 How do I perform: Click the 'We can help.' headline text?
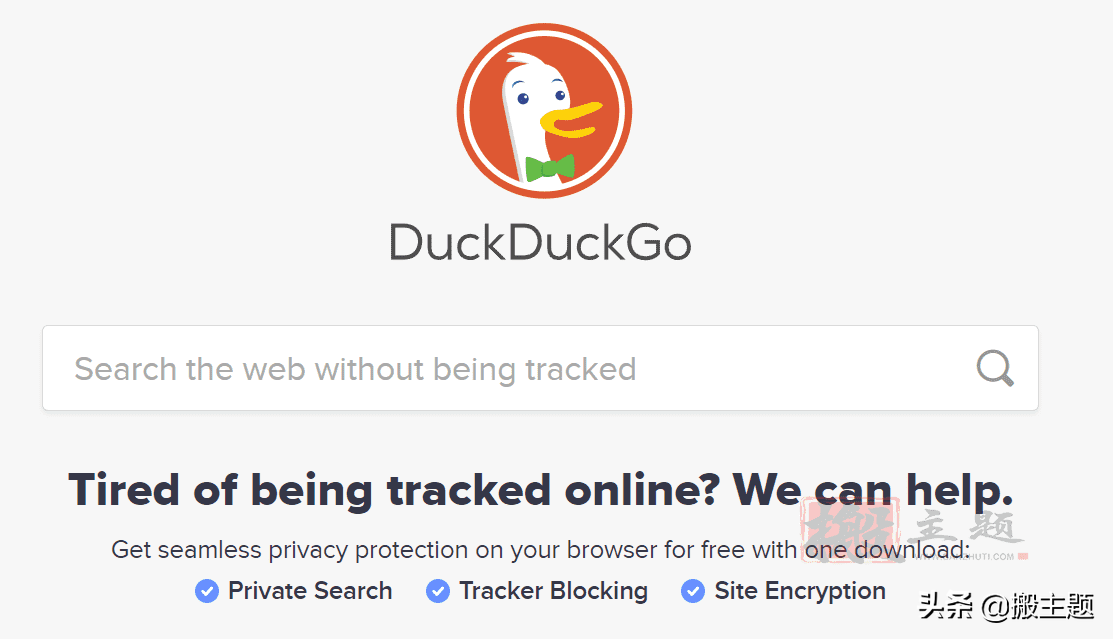872,491
